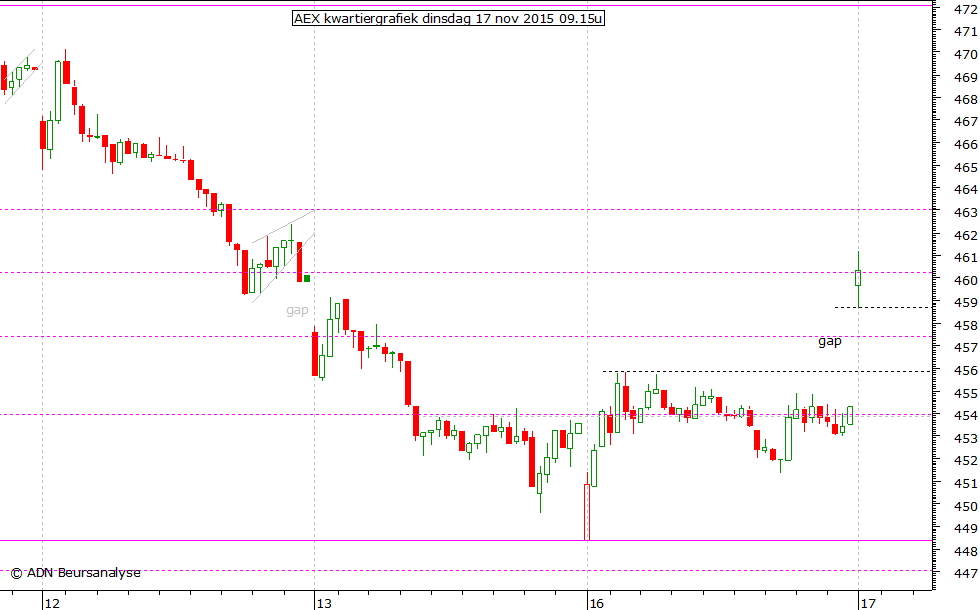Click price label '468' on the y-axis
Viewport: 980px width, 610px height.
966,99
